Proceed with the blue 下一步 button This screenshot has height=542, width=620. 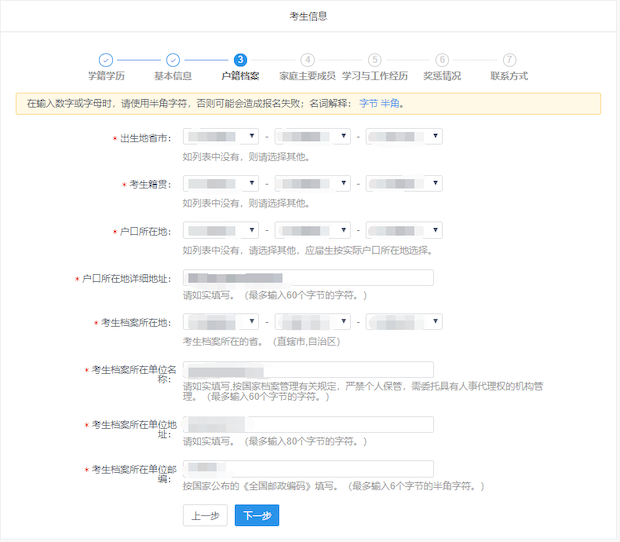click(257, 516)
